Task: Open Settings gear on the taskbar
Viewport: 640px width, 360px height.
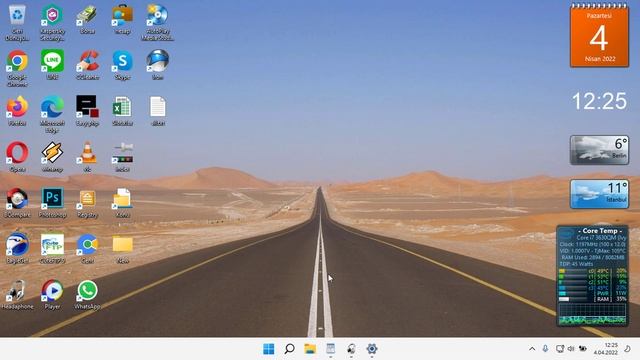Action: pyautogui.click(x=372, y=349)
